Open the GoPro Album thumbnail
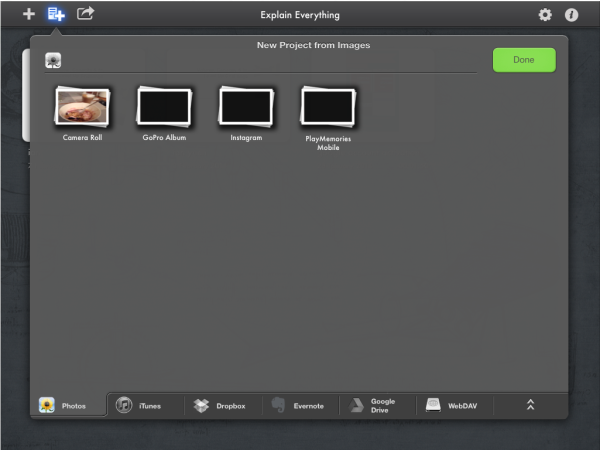The image size is (600, 450). pyautogui.click(x=164, y=107)
